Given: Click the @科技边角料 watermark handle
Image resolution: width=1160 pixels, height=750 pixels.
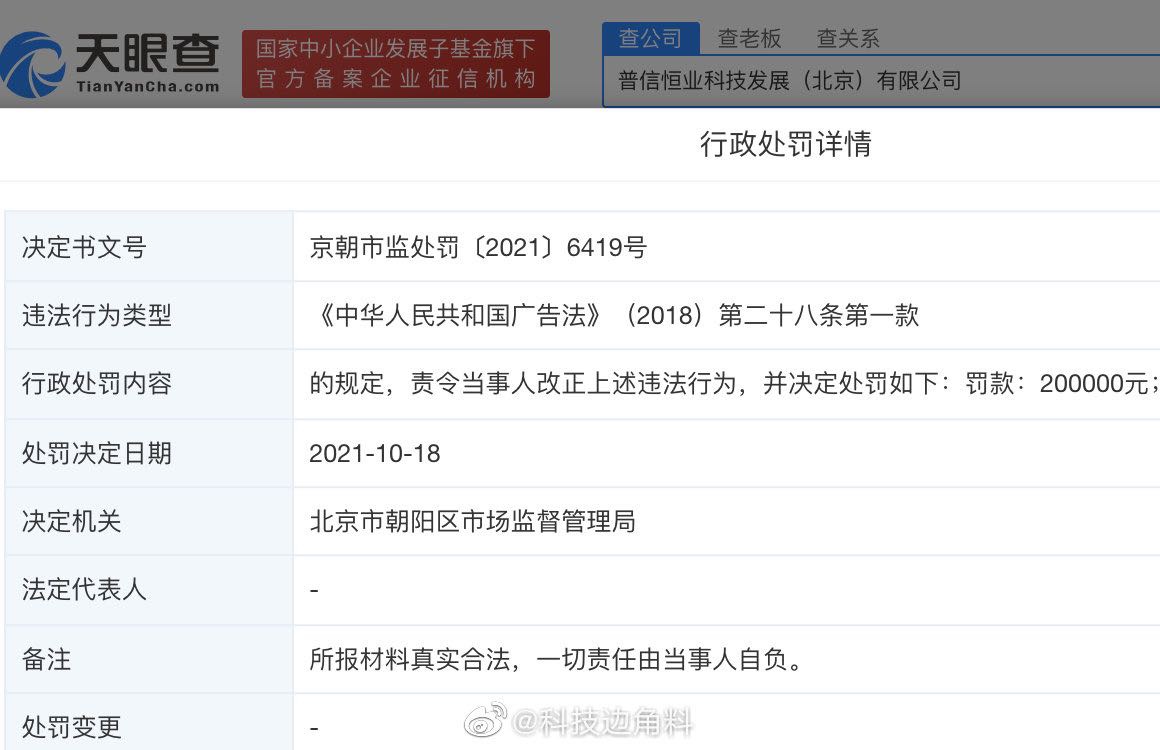Looking at the screenshot, I should point(602,721).
